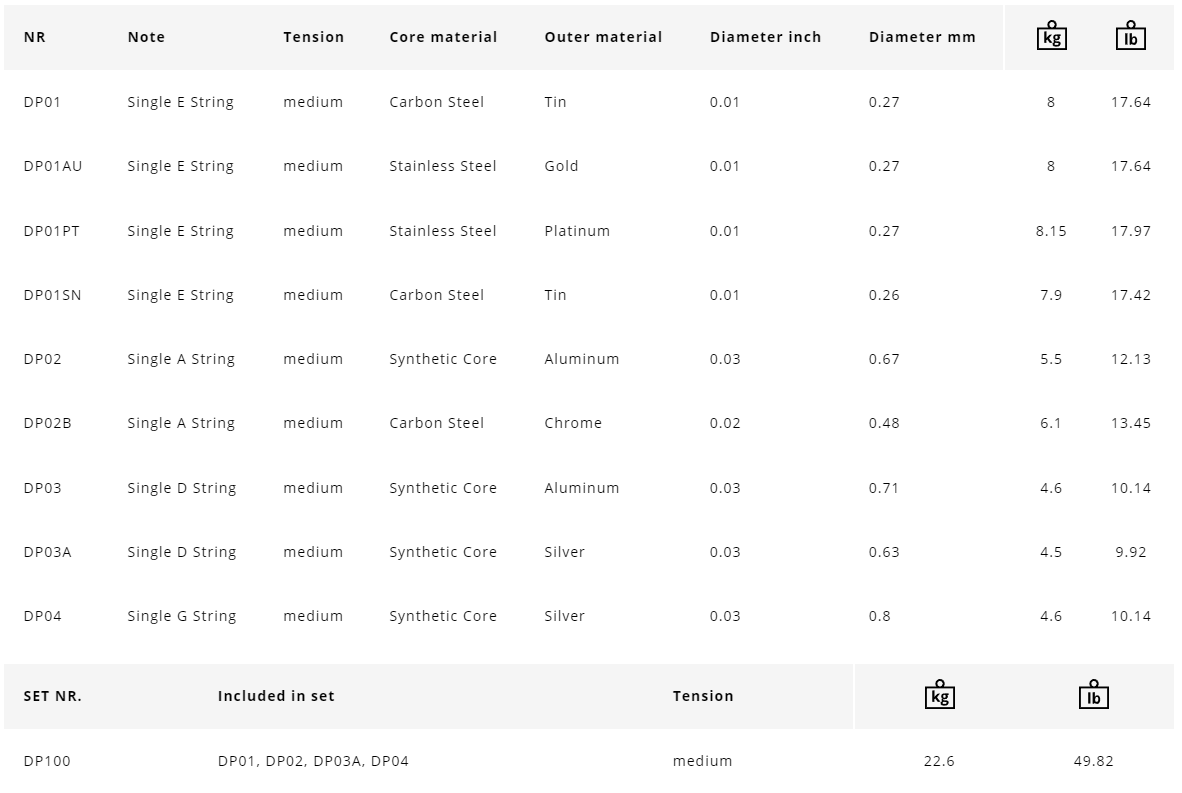Select the Platinum outer material cell

(577, 231)
